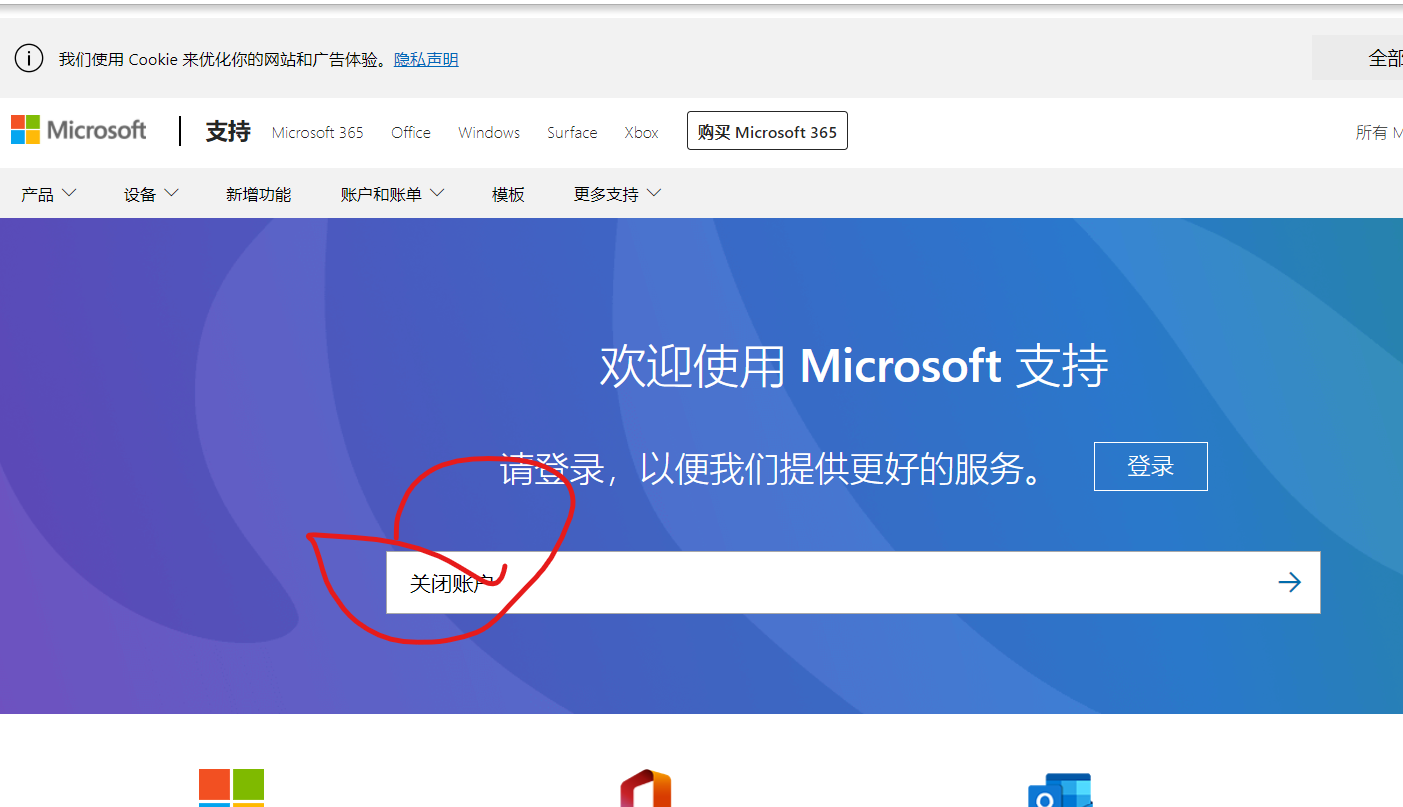This screenshot has width=1403, height=807.
Task: Go to the Microsoft 365 nav link
Action: [x=318, y=132]
